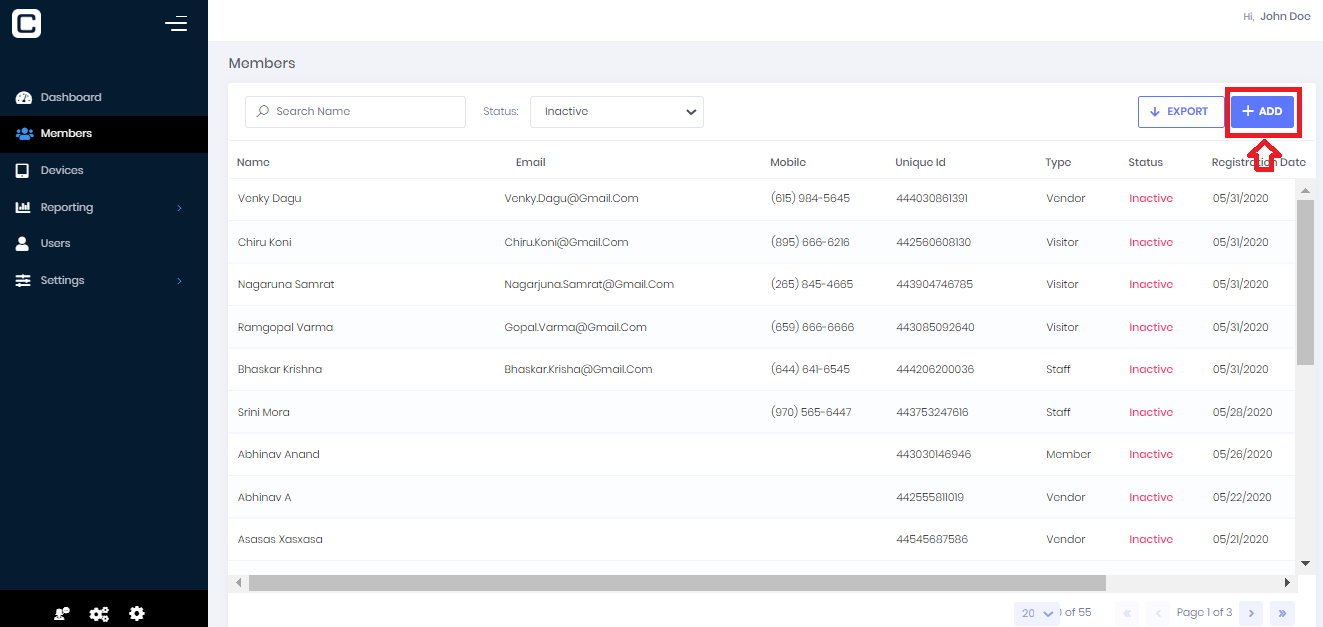Open the page size dropdown showing 20

pyautogui.click(x=1036, y=613)
